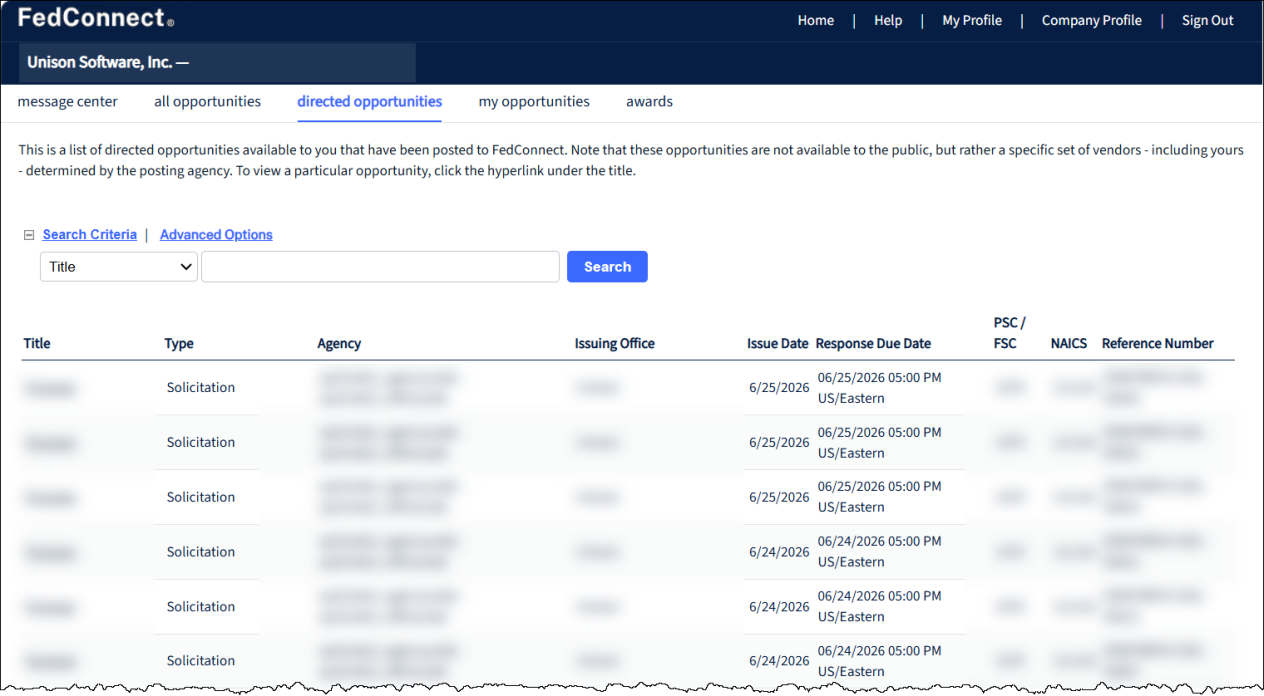The image size is (1264, 696).
Task: Click the Unison Software, Inc. company banner
Action: (217, 63)
